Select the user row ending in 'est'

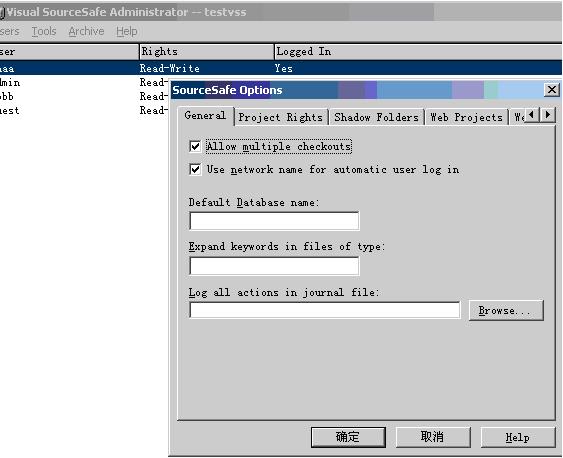(x=84, y=111)
